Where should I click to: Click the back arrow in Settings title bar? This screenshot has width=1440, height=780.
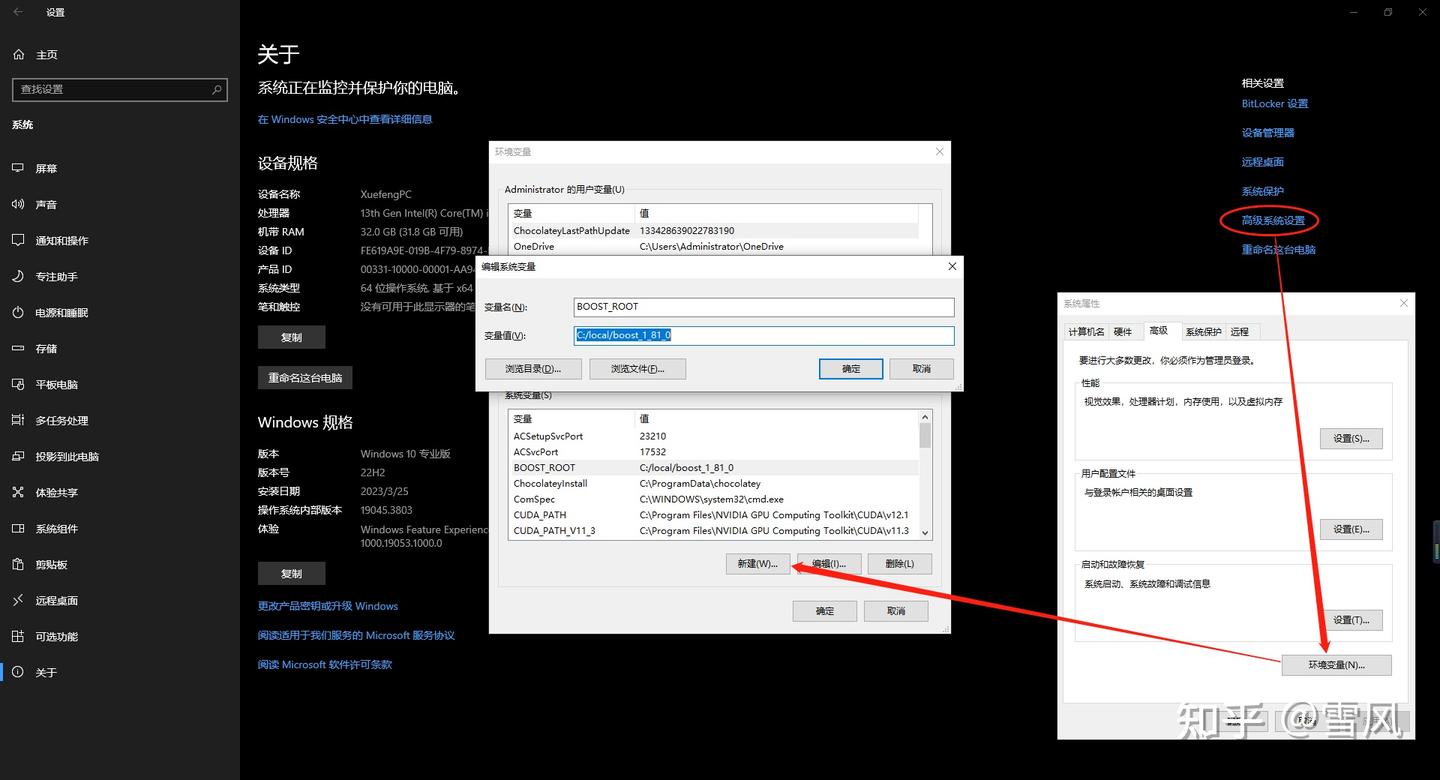[x=18, y=12]
